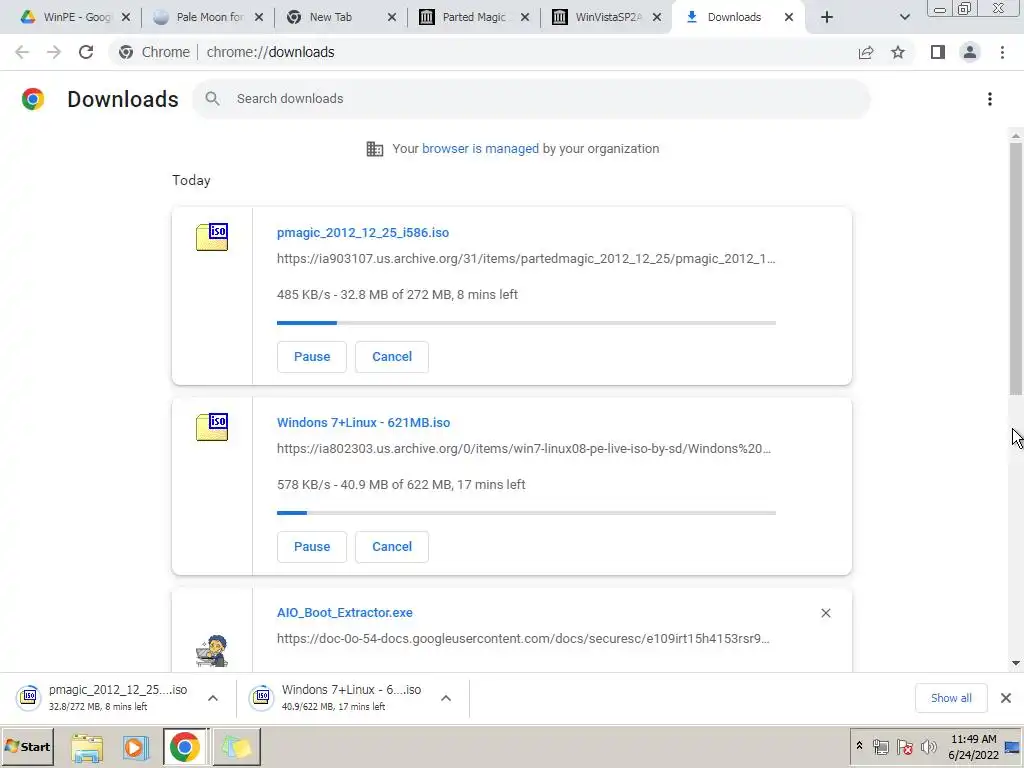Click the browser forward arrow
The height and width of the screenshot is (768, 1024).
54,52
